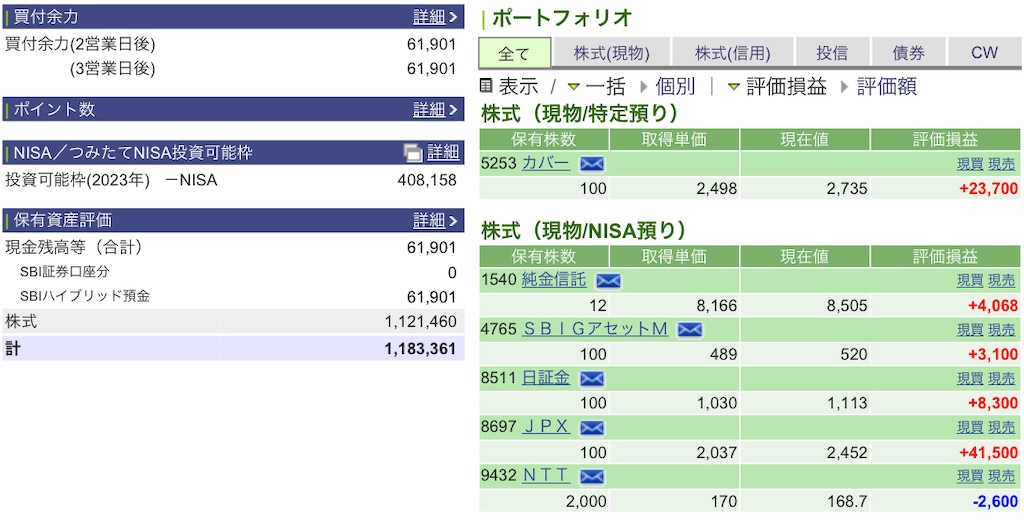Click 現買 for 純金信託

tap(970, 281)
